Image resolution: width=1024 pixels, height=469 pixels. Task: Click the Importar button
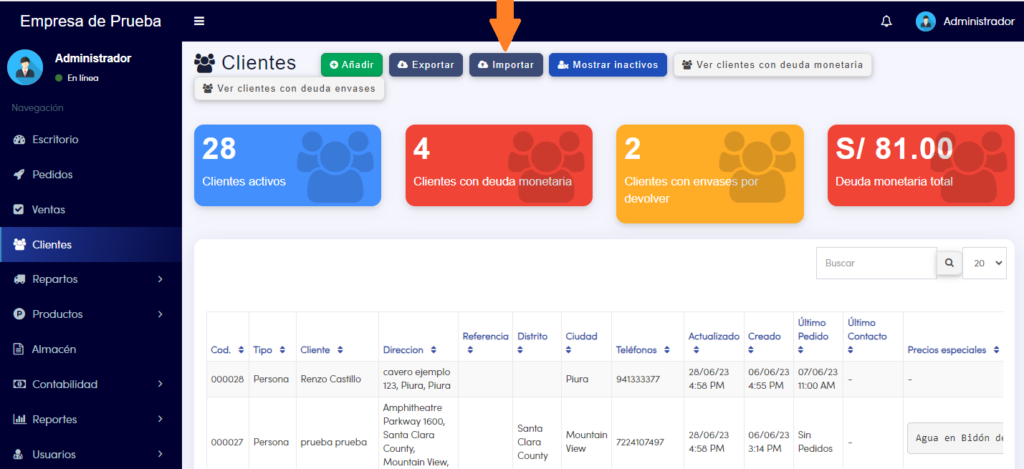click(x=506, y=65)
